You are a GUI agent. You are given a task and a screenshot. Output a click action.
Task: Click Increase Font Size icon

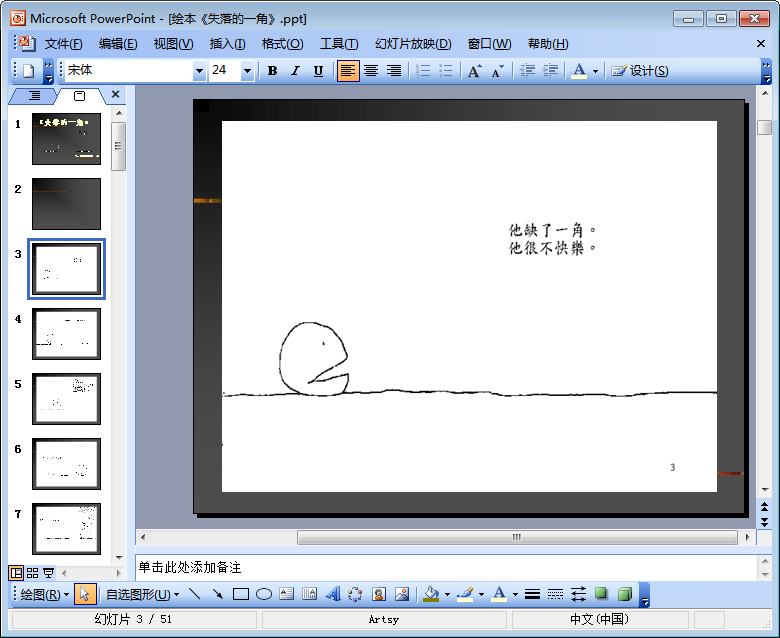(475, 71)
